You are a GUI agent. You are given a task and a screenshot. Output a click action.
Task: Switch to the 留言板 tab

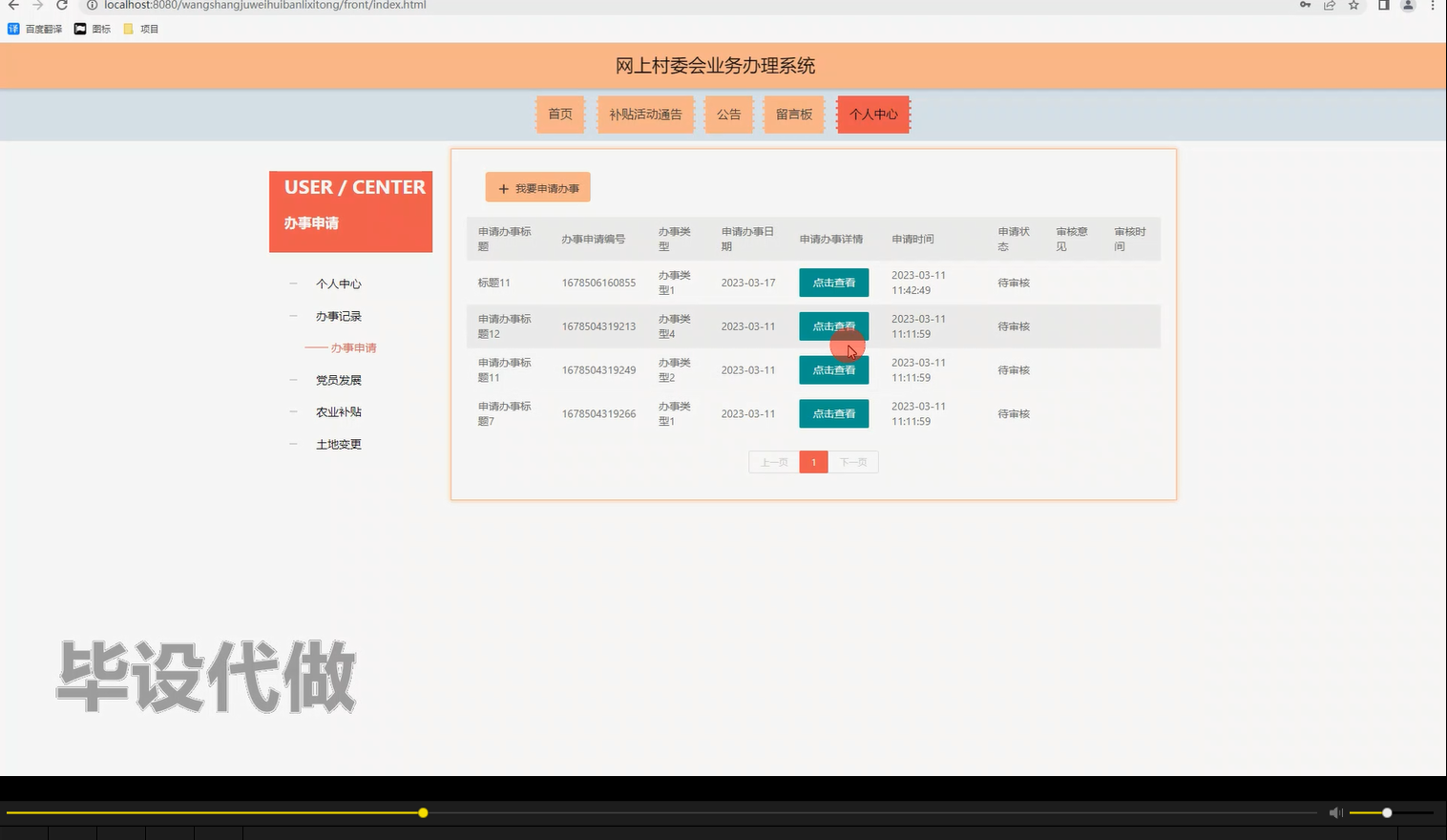(x=794, y=115)
